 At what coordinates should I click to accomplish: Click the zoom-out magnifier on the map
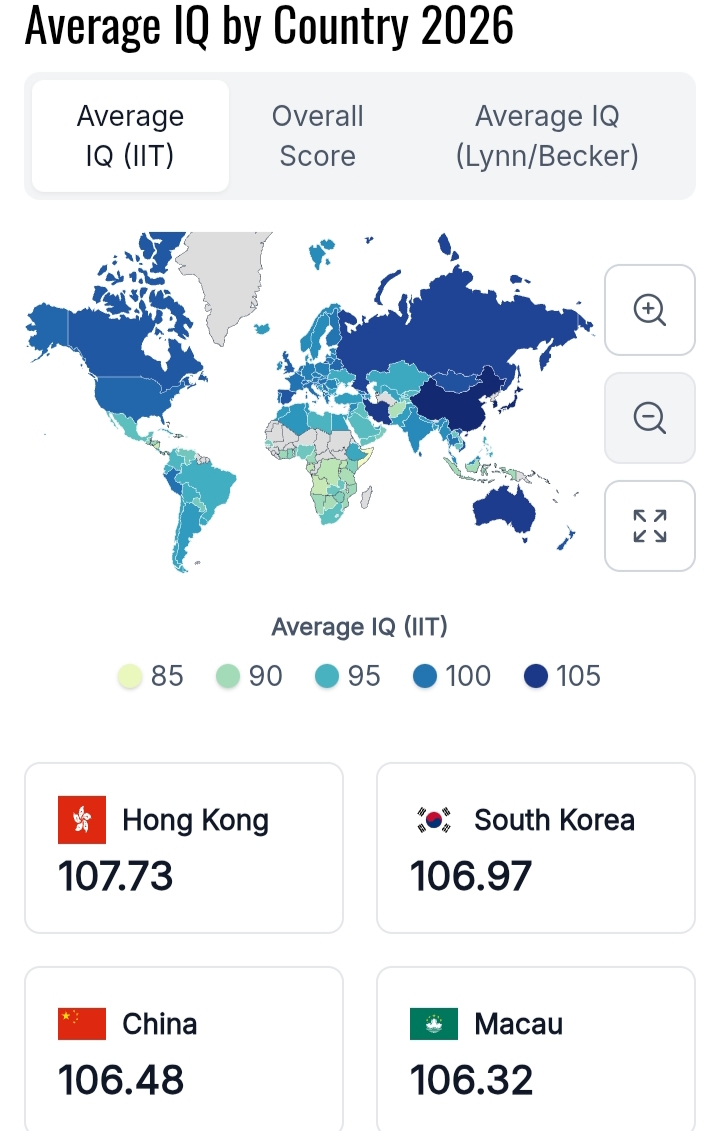click(649, 418)
